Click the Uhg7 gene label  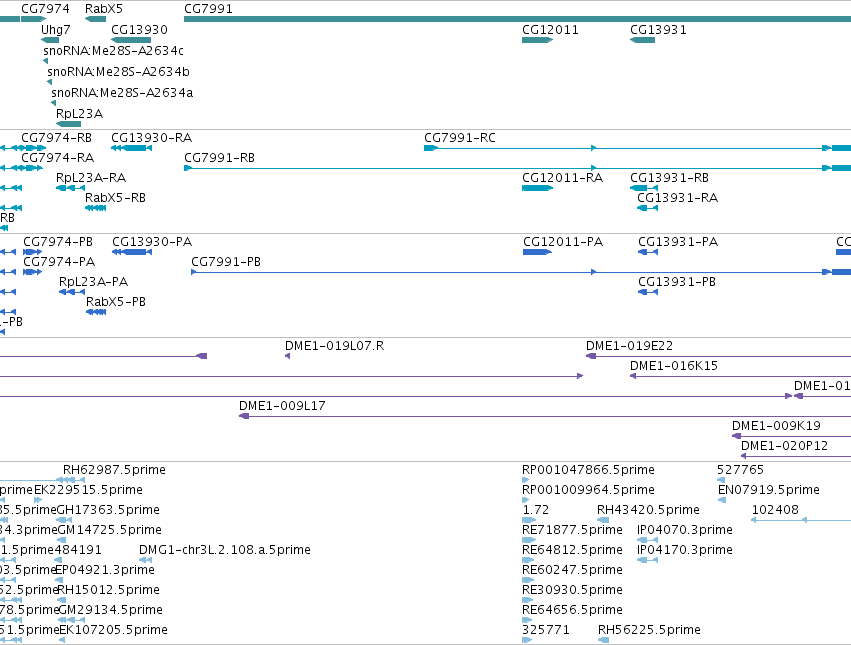click(55, 30)
